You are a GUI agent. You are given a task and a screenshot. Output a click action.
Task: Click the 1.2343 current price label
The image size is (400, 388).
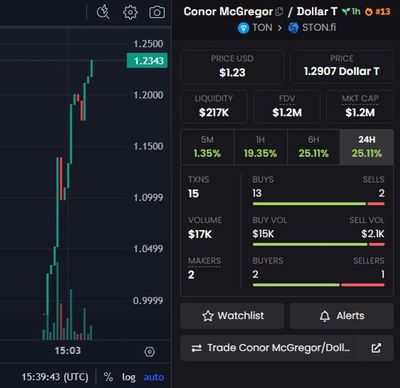[x=147, y=61]
